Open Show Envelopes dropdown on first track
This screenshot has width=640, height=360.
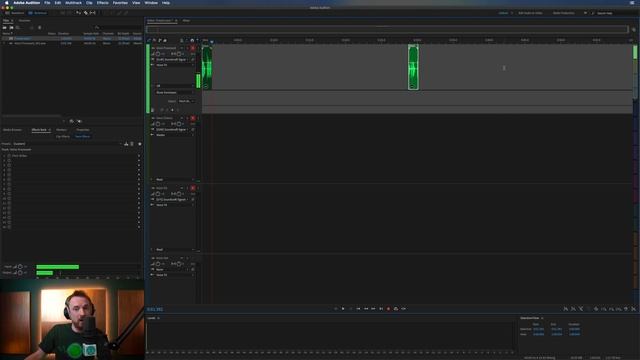tap(175, 93)
